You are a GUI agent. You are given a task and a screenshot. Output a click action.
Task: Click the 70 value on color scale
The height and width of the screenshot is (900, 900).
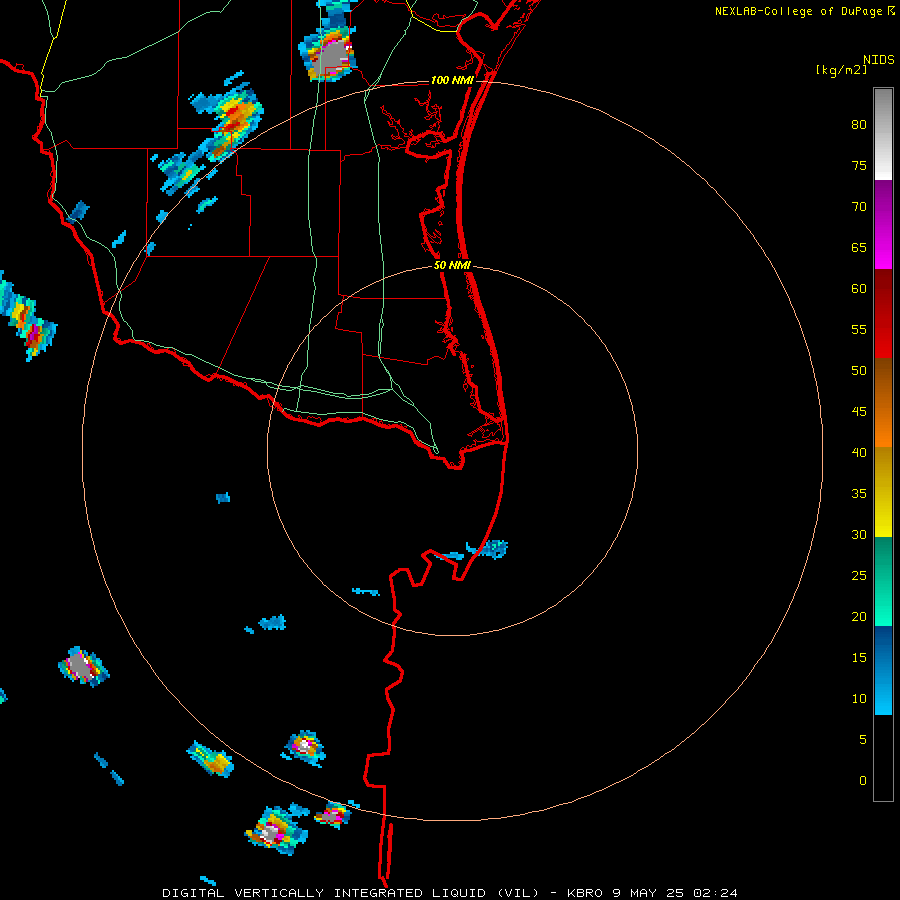click(859, 207)
